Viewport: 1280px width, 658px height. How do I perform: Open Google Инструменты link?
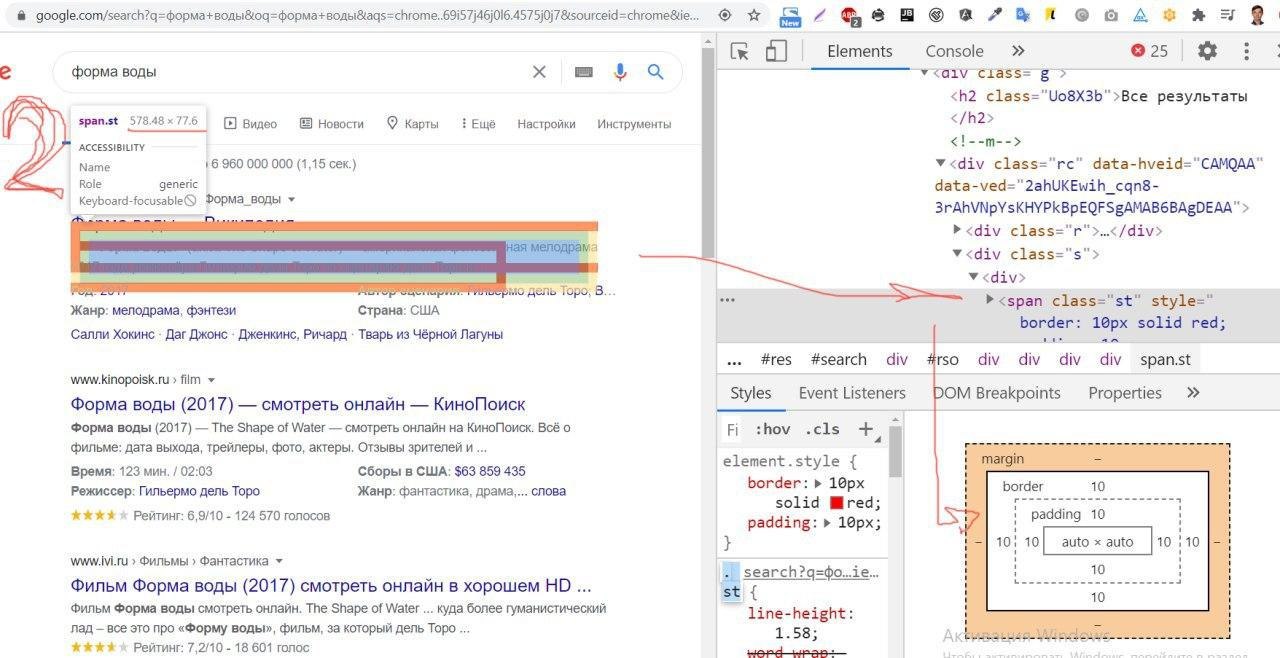tap(634, 124)
